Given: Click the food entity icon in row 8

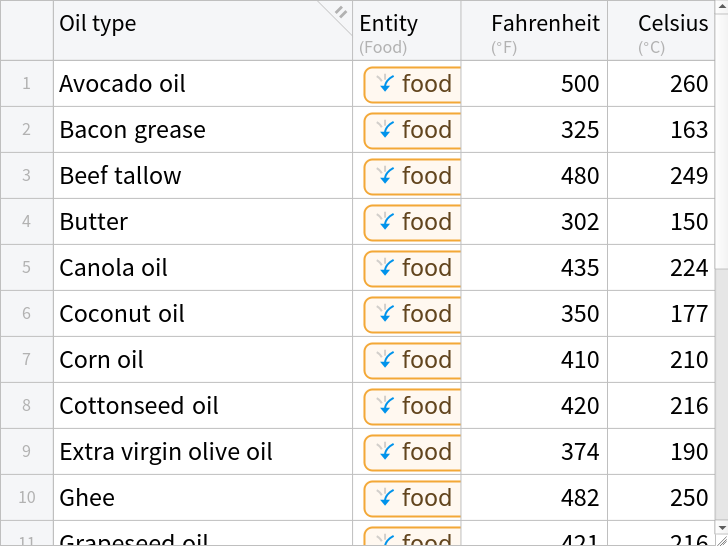Looking at the screenshot, I should pos(383,406).
